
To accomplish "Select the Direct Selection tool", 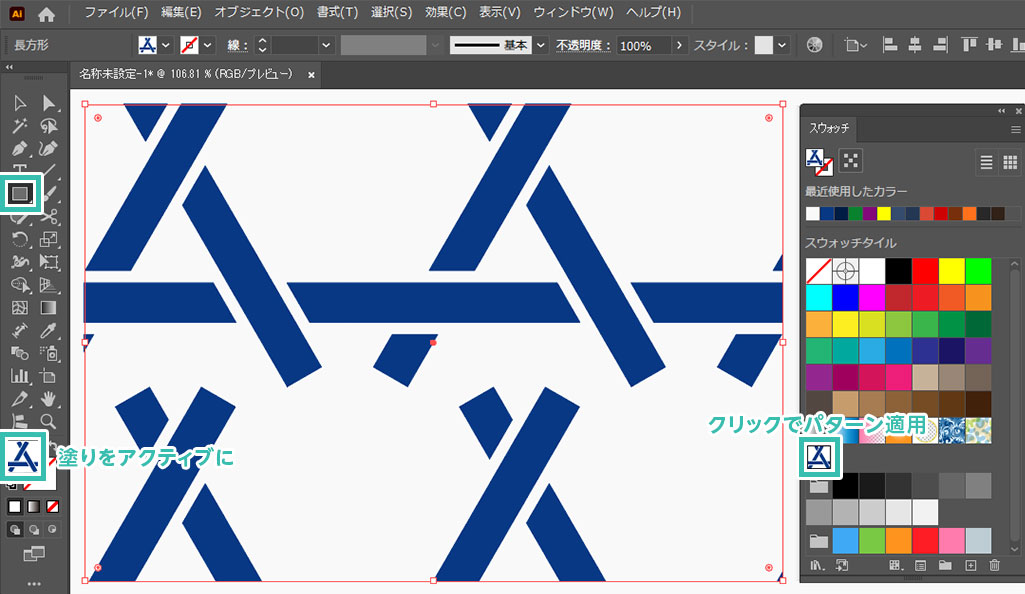I will 48,103.
